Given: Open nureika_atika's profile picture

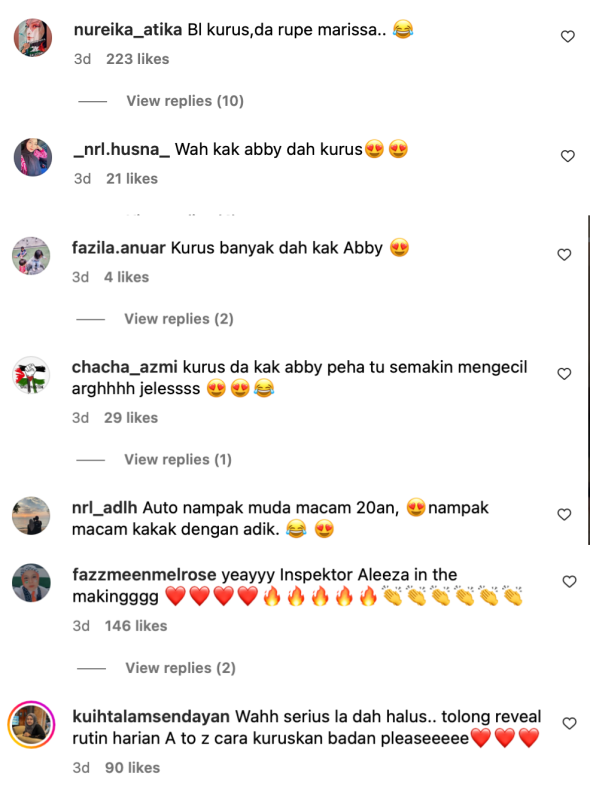Looking at the screenshot, I should pos(33,38).
